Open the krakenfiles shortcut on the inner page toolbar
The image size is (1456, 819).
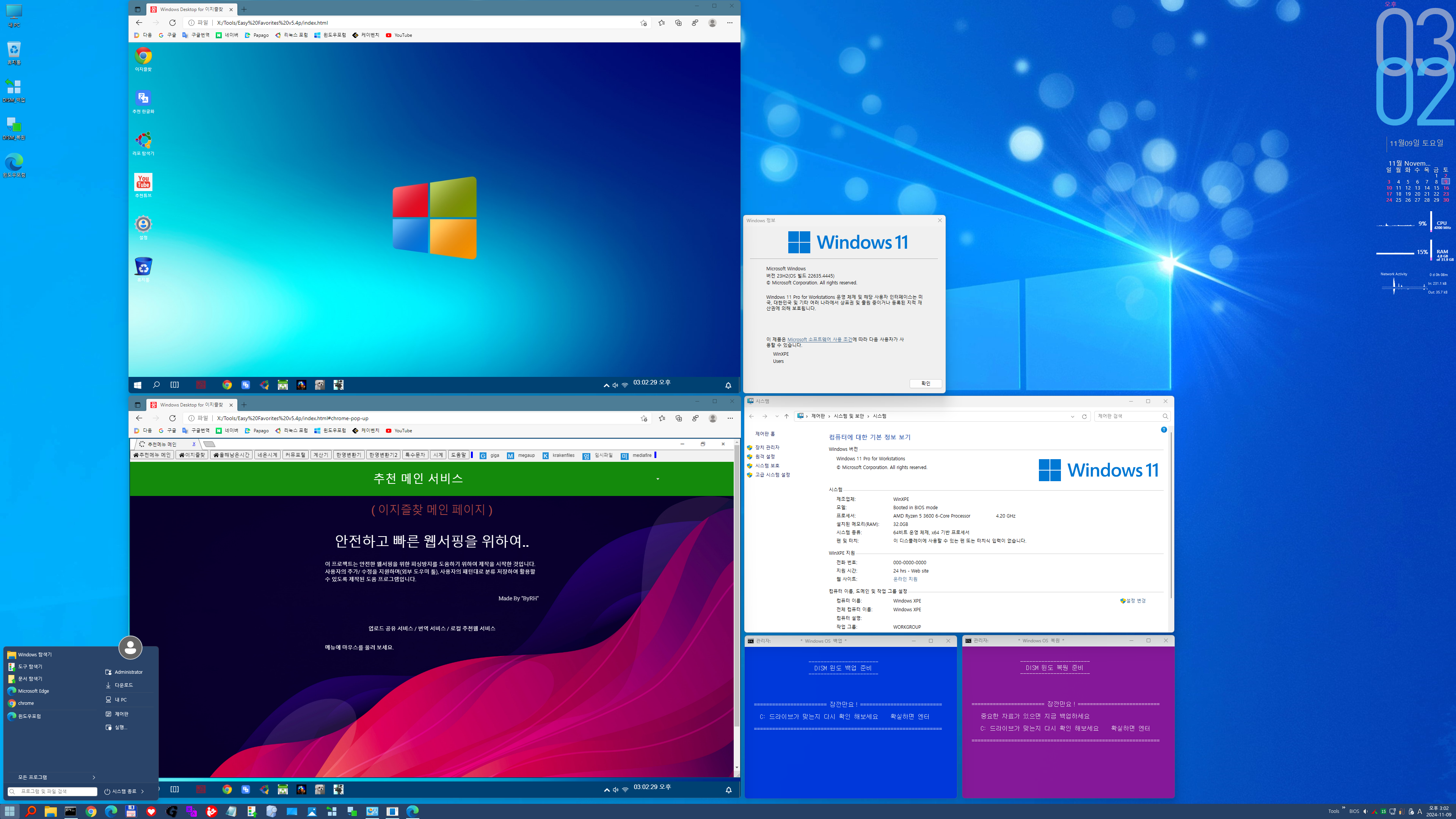[x=558, y=455]
